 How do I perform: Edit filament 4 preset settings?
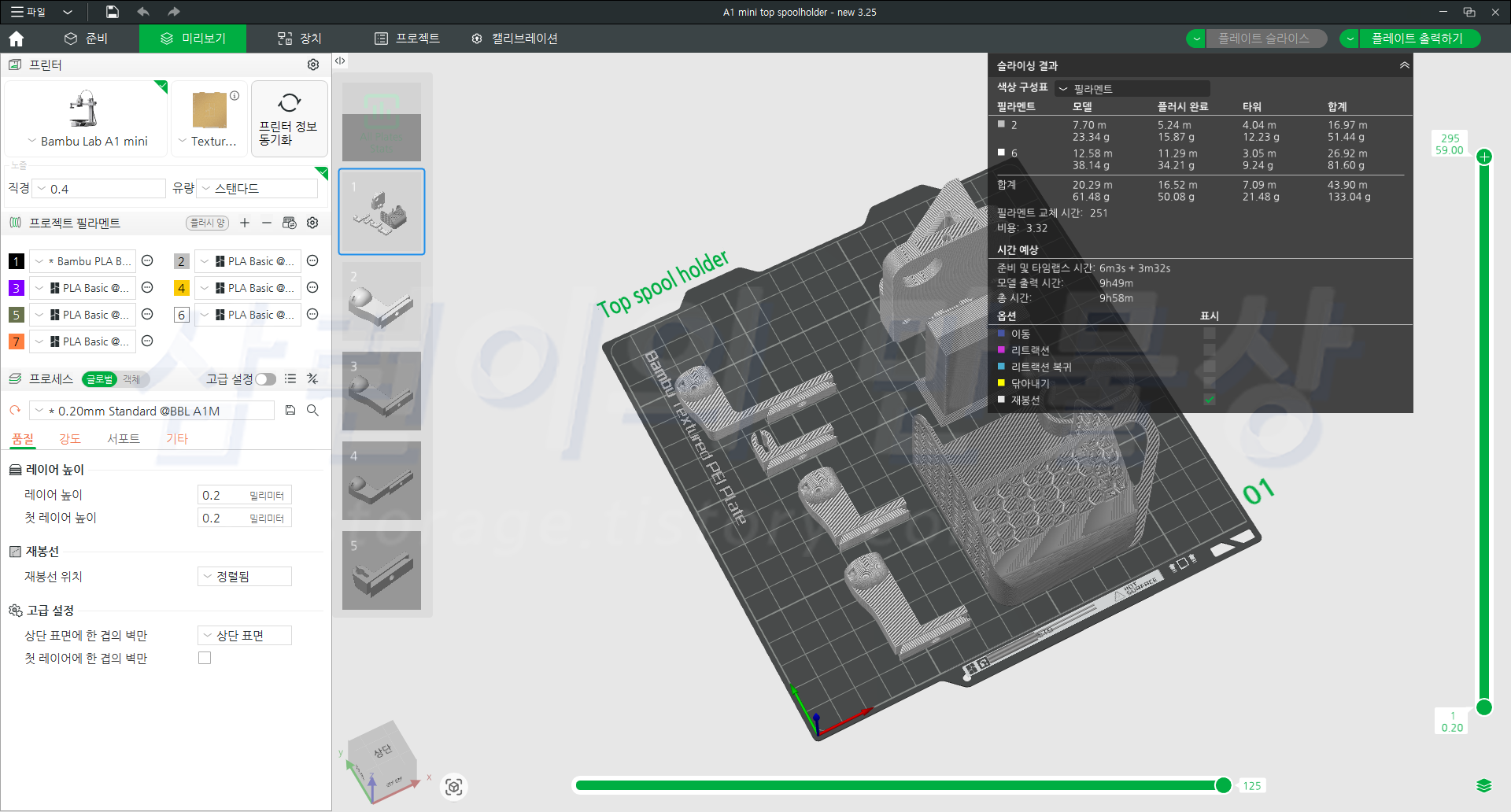pos(312,288)
